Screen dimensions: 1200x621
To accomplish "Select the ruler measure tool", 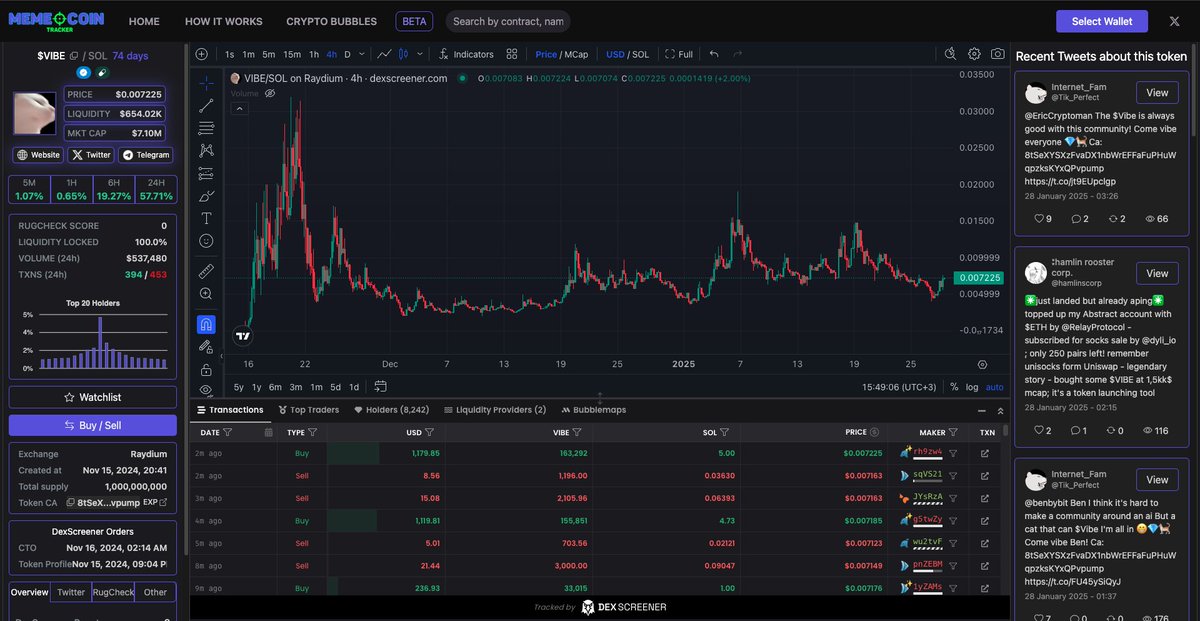I will (x=206, y=270).
